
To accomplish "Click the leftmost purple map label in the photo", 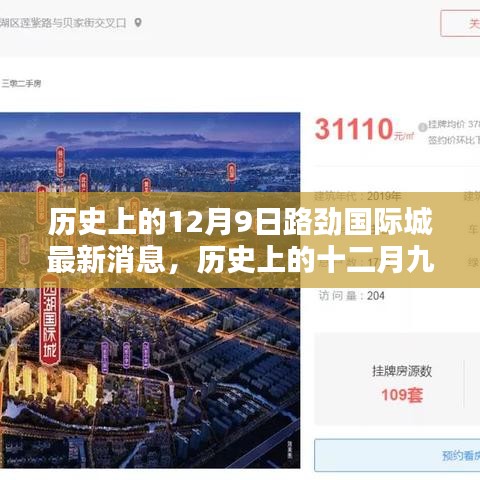I will click(105, 356).
